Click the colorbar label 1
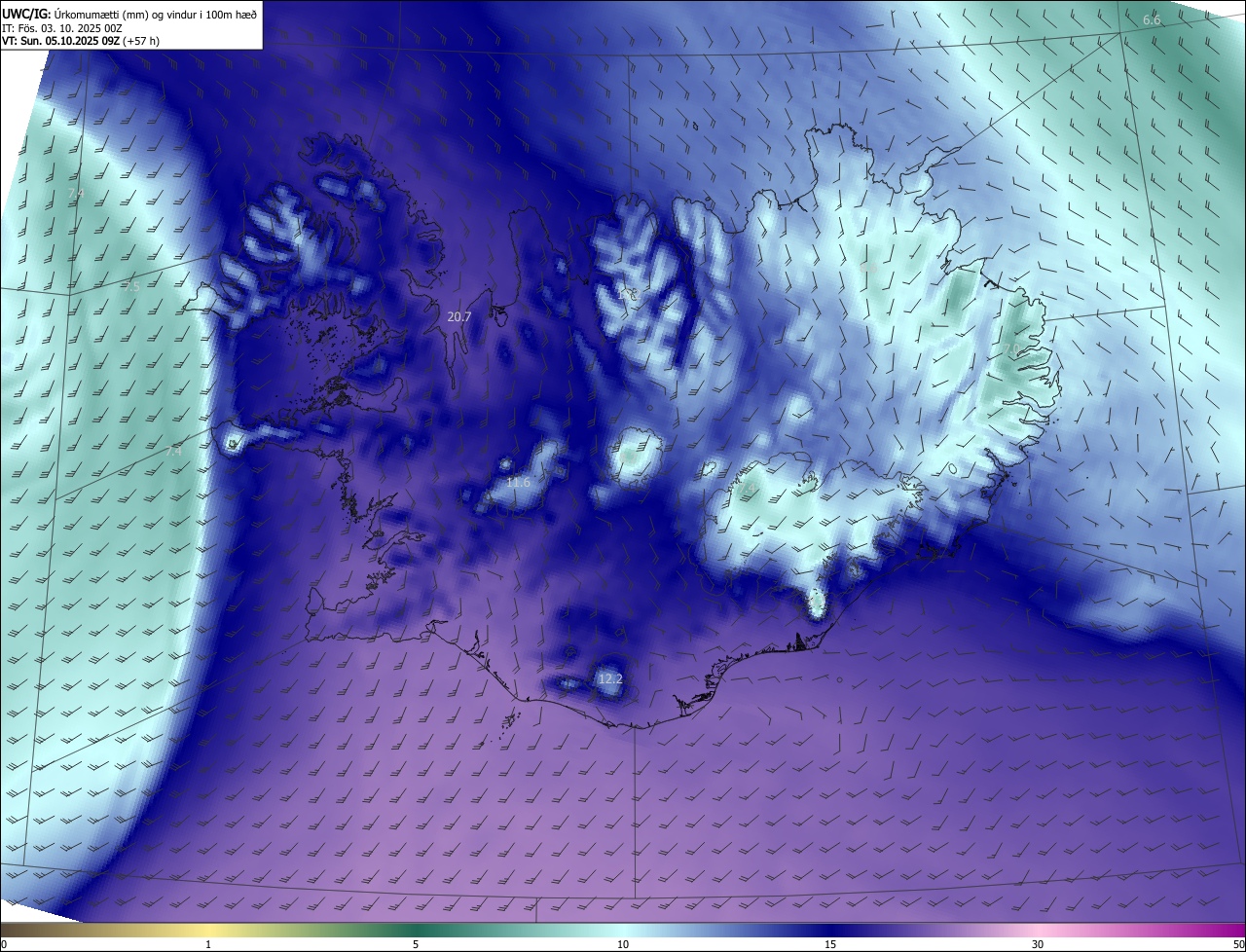 [208, 944]
